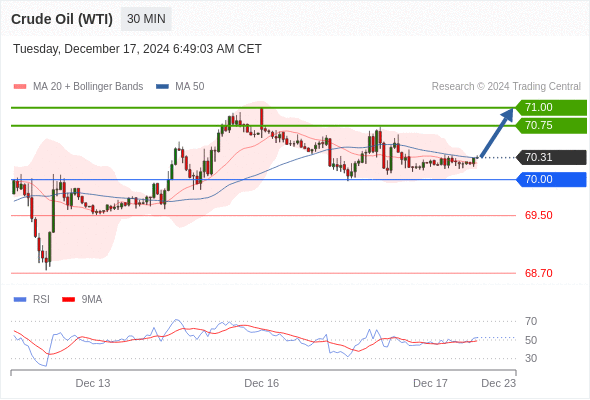Click the Crude Oil (WTI) title
The width and height of the screenshot is (590, 400).
[x=62, y=19]
